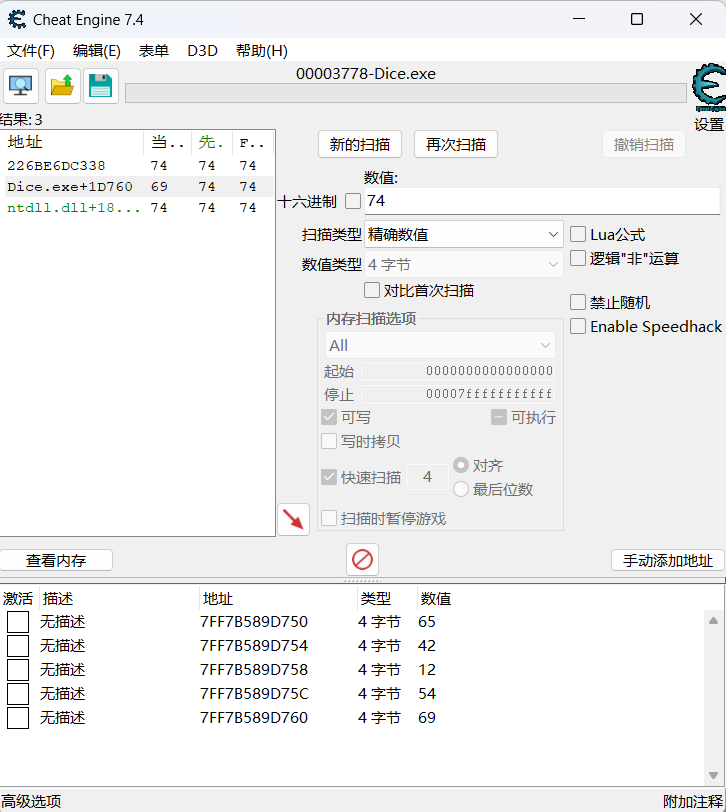
Task: Click the address list scrollbar down arrow
Action: coord(714,775)
